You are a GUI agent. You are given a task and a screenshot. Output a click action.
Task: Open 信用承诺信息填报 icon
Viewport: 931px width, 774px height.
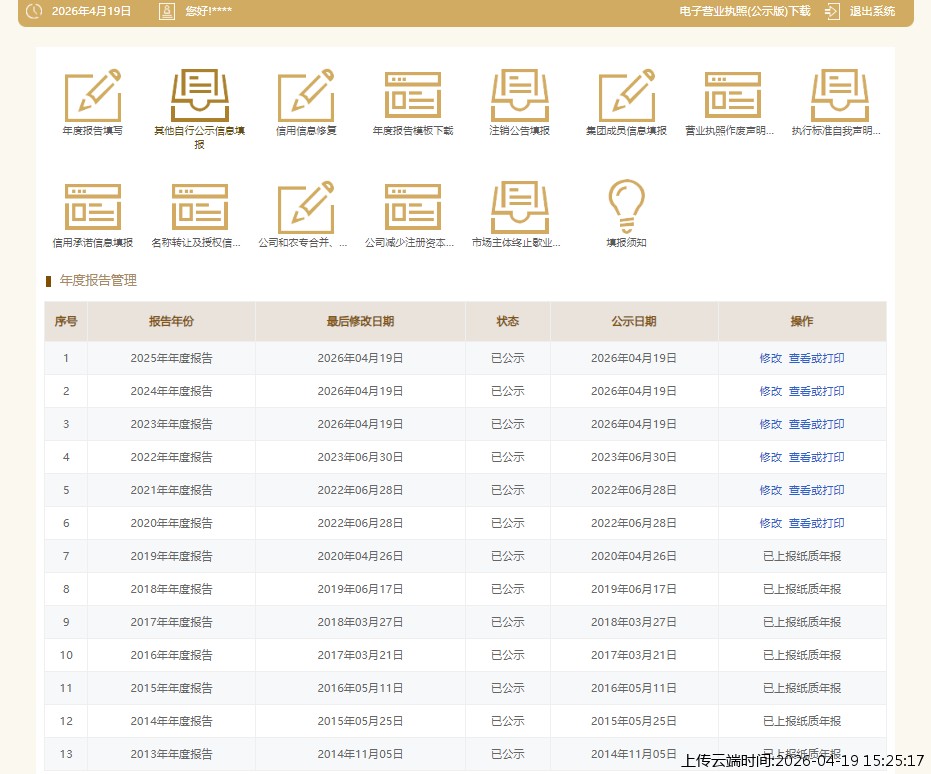pos(93,208)
